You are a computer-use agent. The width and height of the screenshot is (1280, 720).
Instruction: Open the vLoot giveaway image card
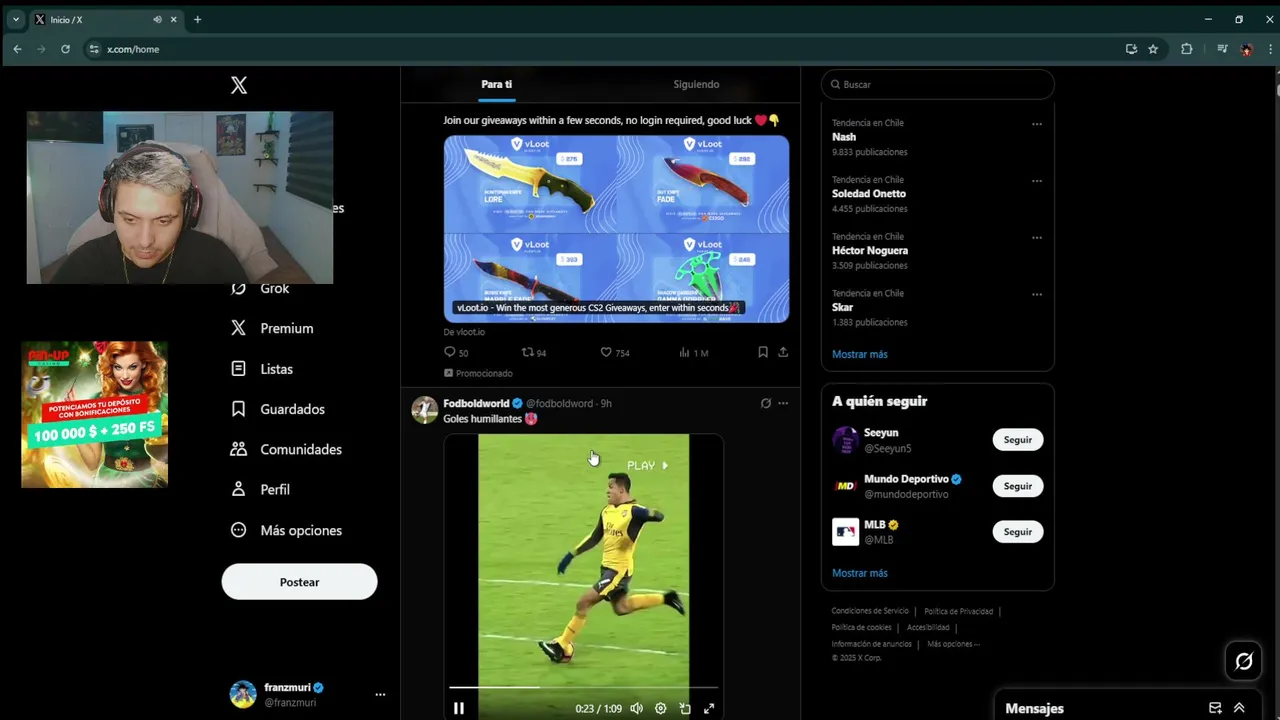click(616, 229)
